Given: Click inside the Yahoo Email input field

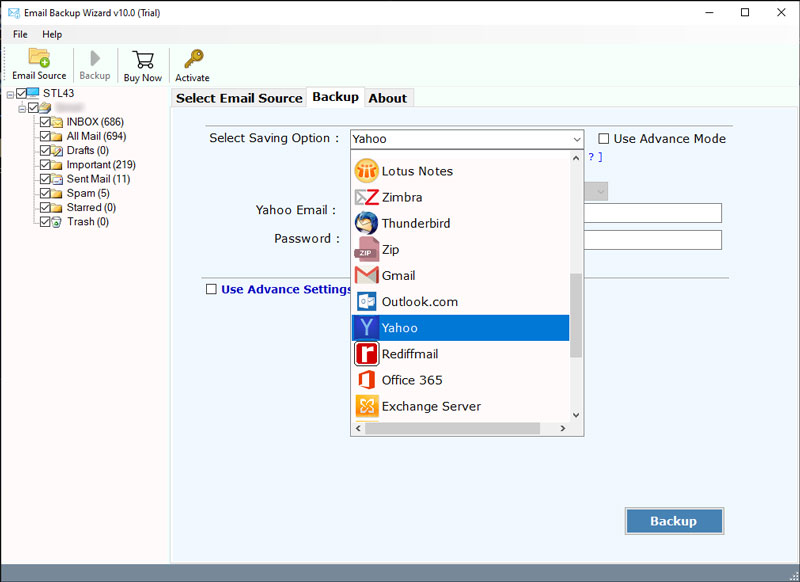Looking at the screenshot, I should click(x=653, y=213).
